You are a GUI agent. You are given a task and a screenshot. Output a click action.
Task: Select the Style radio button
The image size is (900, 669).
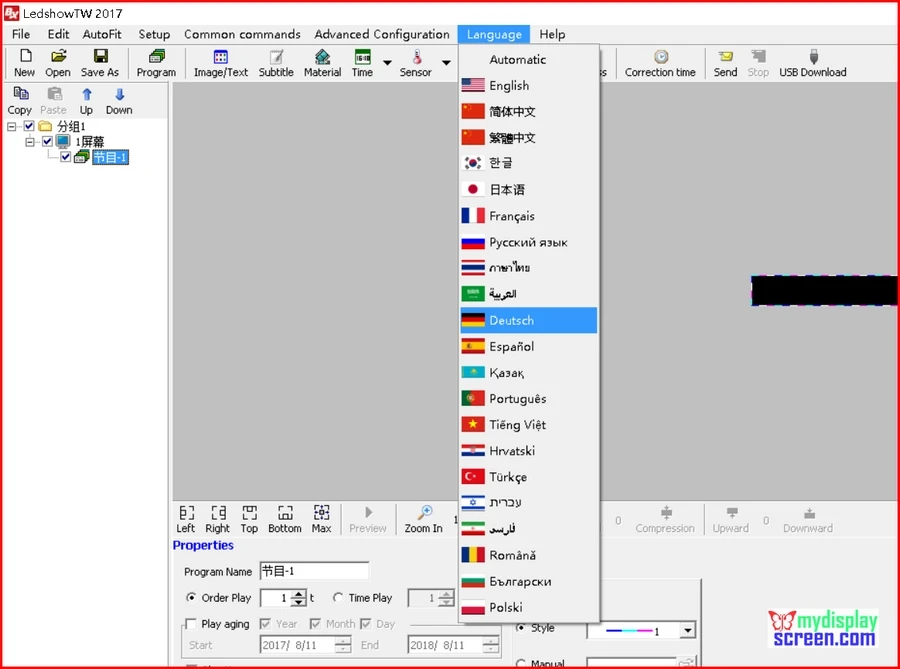click(521, 628)
